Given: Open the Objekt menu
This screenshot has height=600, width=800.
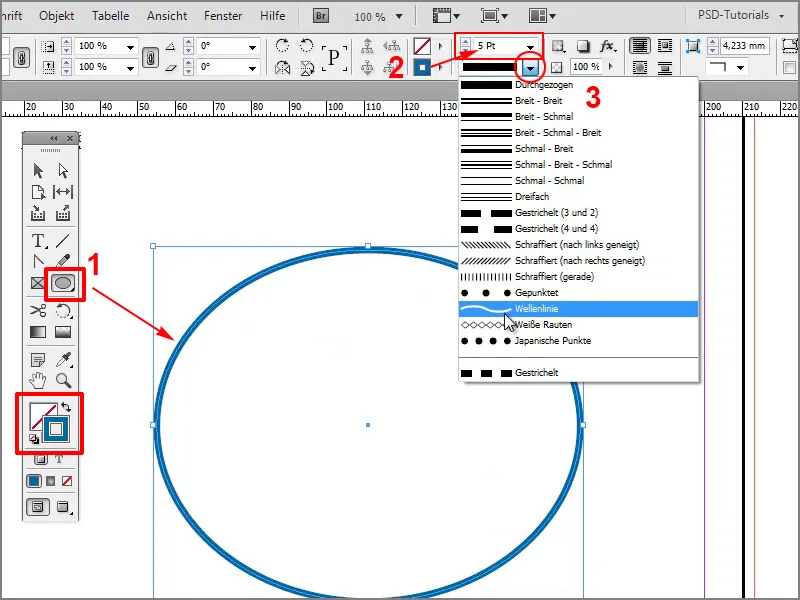Looking at the screenshot, I should 57,16.
